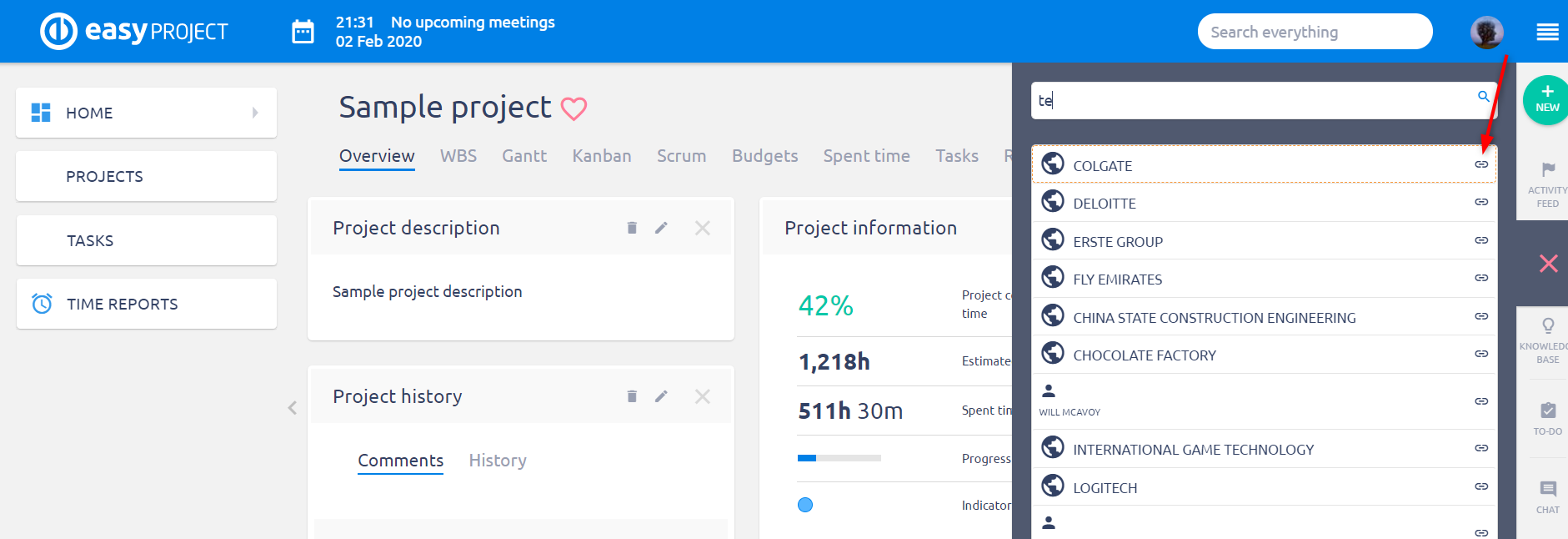Click the easy PROJECT logo
The width and height of the screenshot is (1568, 539).
click(x=134, y=32)
